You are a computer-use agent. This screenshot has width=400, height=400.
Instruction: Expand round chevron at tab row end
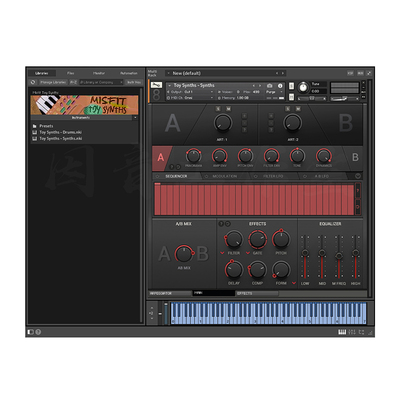[358, 176]
